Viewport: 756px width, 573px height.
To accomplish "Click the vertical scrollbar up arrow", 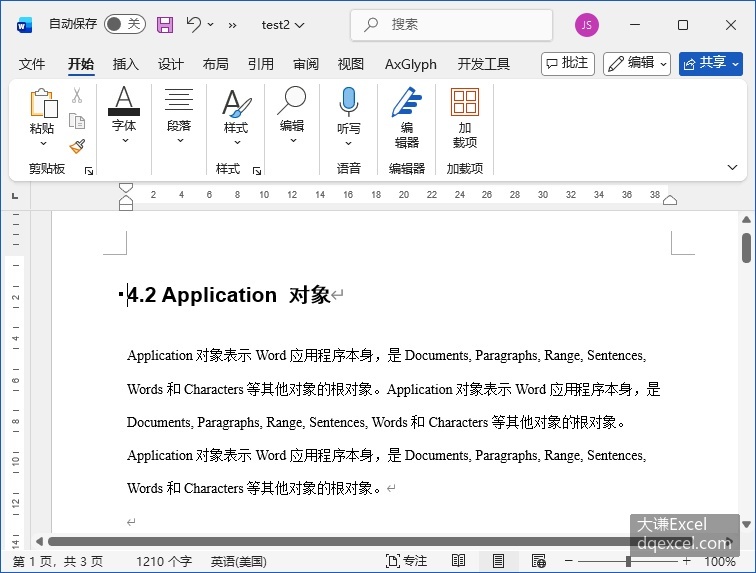I will 746,220.
